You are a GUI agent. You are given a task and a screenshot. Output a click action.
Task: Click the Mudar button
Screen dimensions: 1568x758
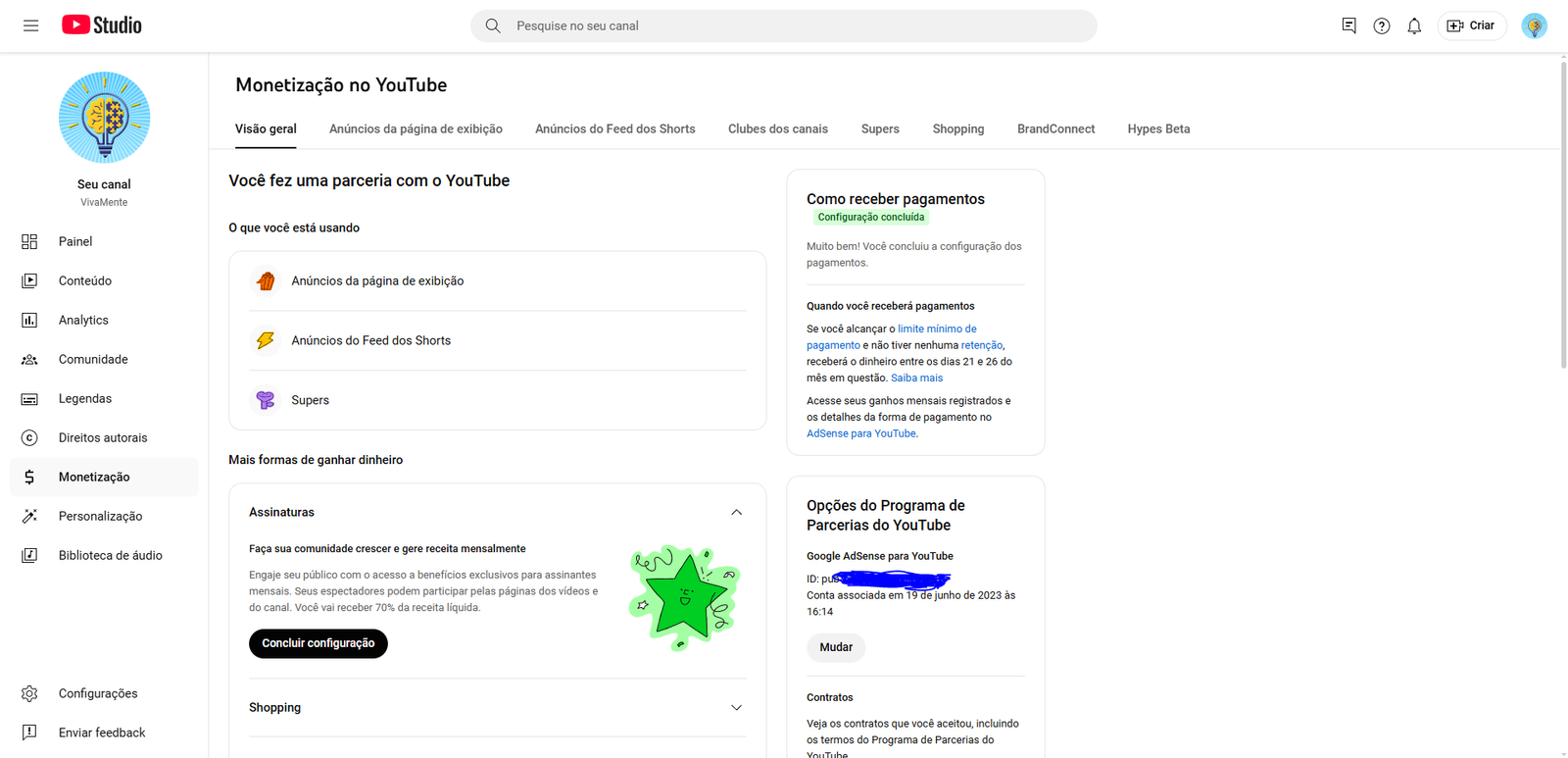[x=836, y=647]
